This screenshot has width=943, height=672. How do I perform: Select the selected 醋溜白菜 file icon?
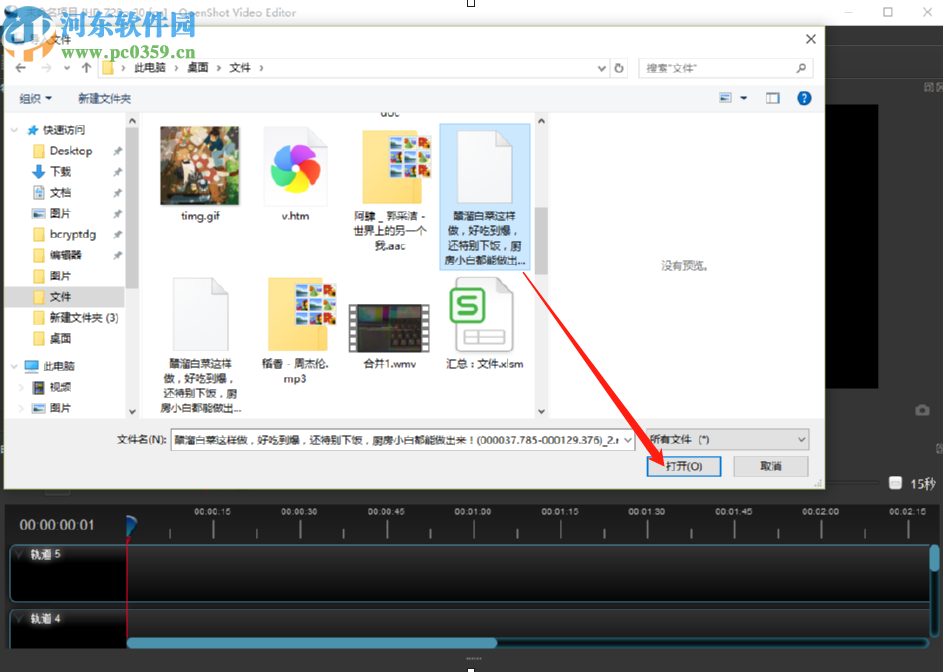click(485, 196)
